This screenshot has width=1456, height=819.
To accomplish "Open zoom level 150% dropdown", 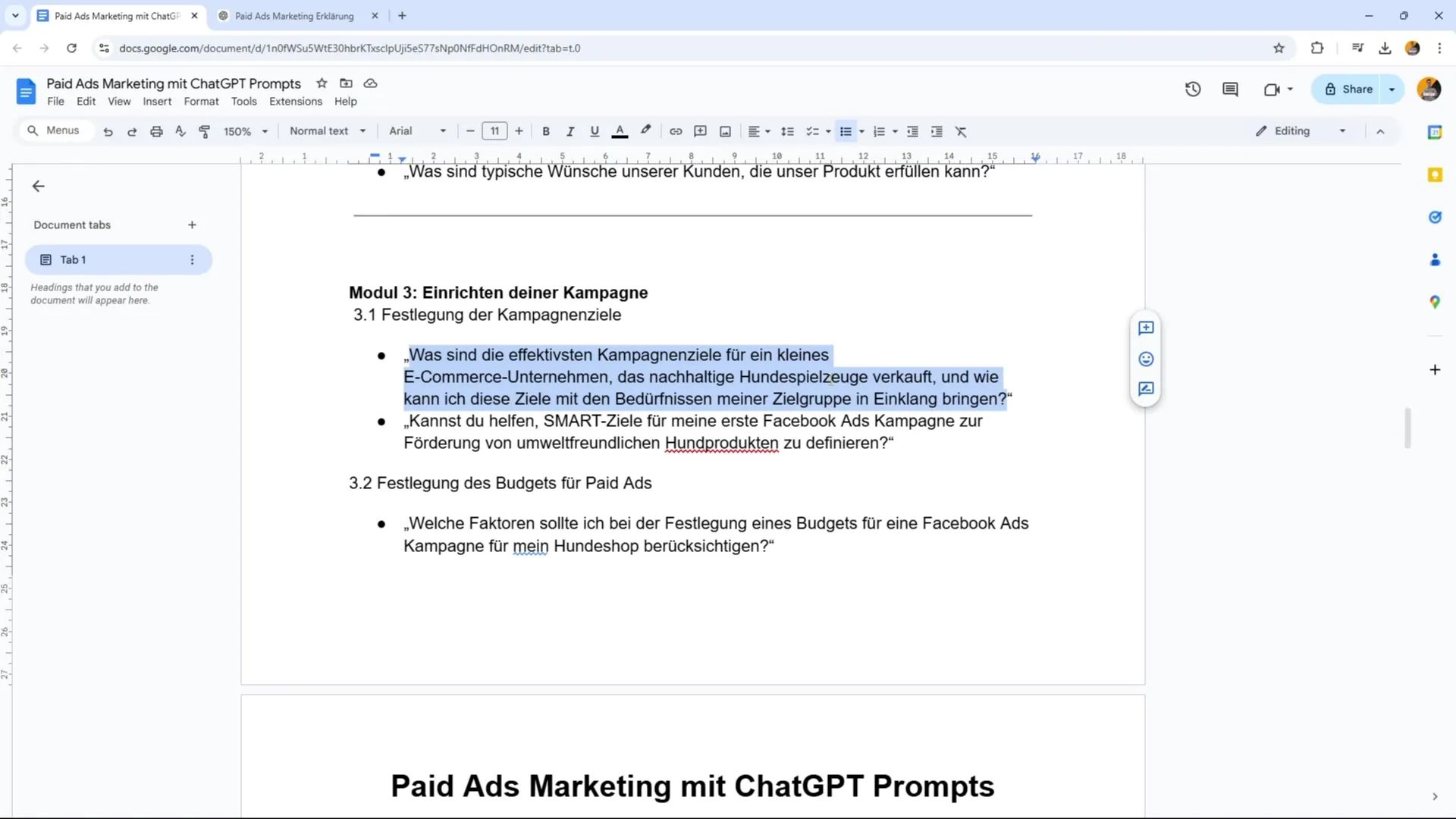I will tap(246, 131).
